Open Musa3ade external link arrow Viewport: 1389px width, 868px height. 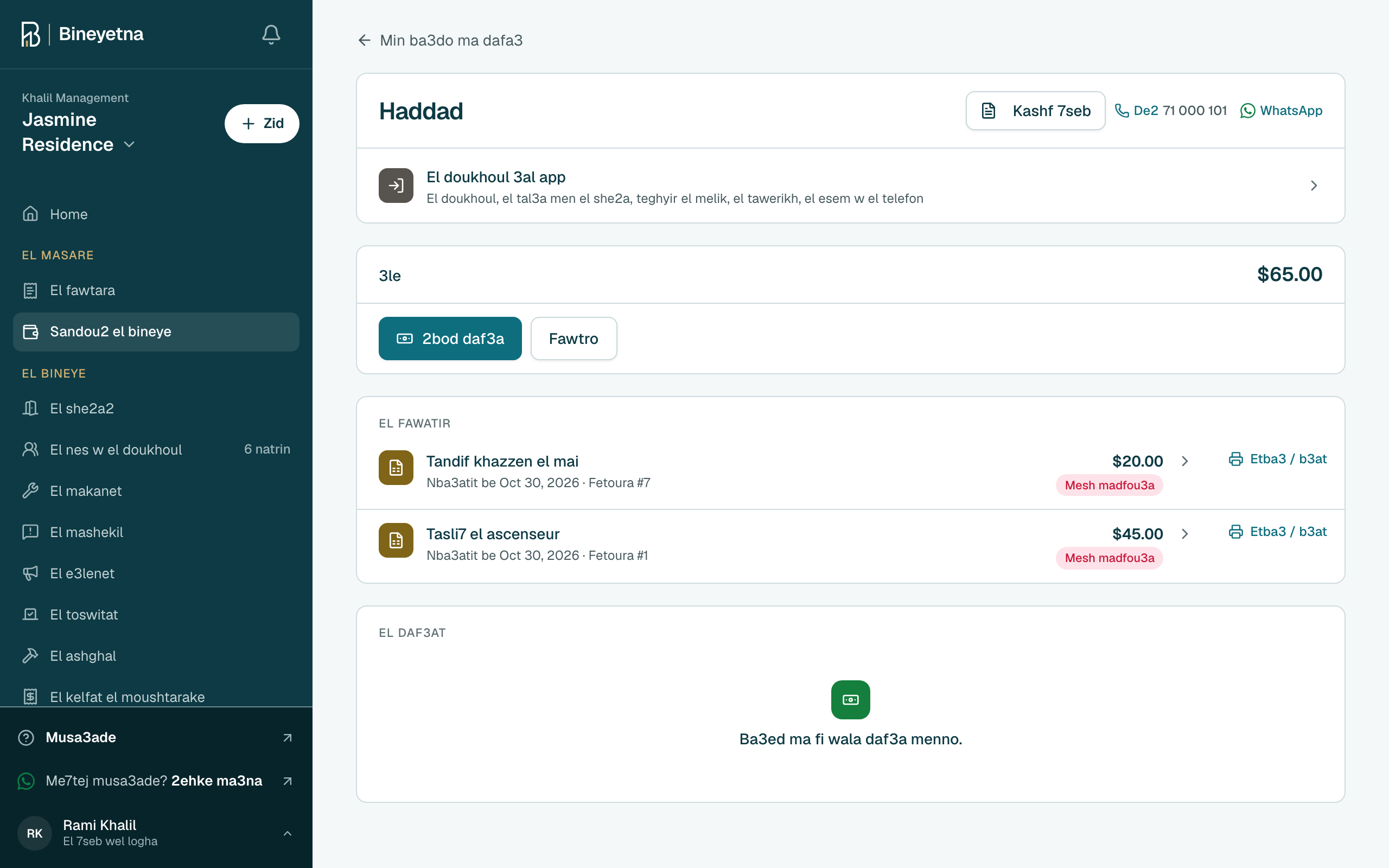tap(288, 738)
